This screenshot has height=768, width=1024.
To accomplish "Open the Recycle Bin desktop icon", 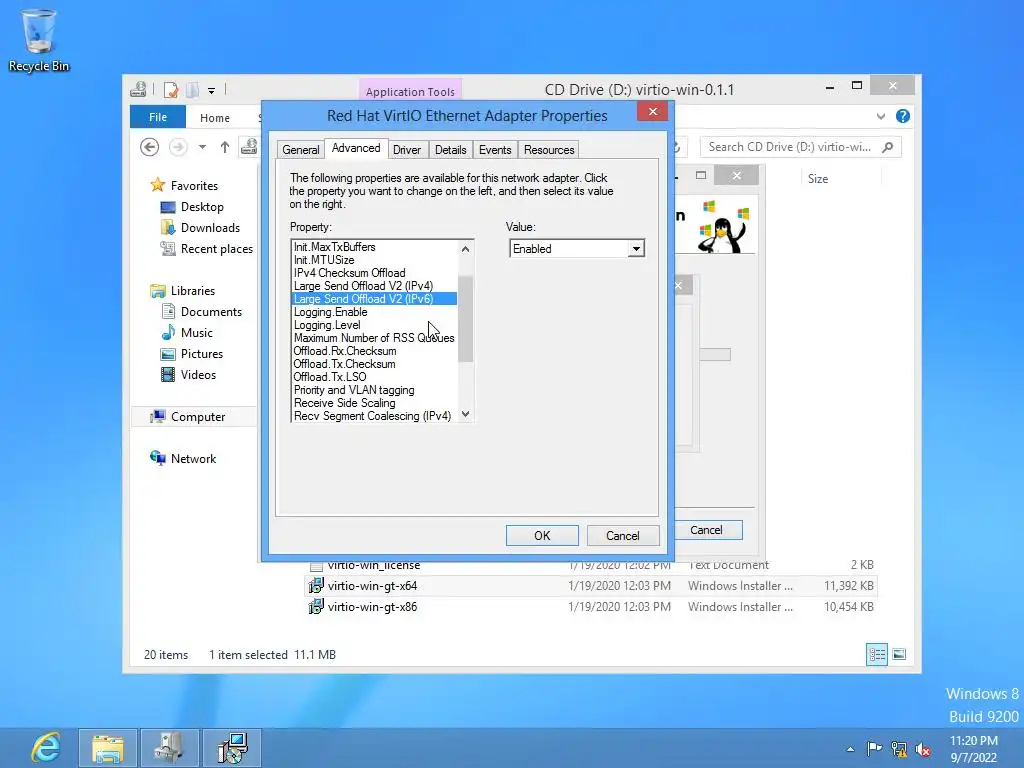I will coord(39,39).
